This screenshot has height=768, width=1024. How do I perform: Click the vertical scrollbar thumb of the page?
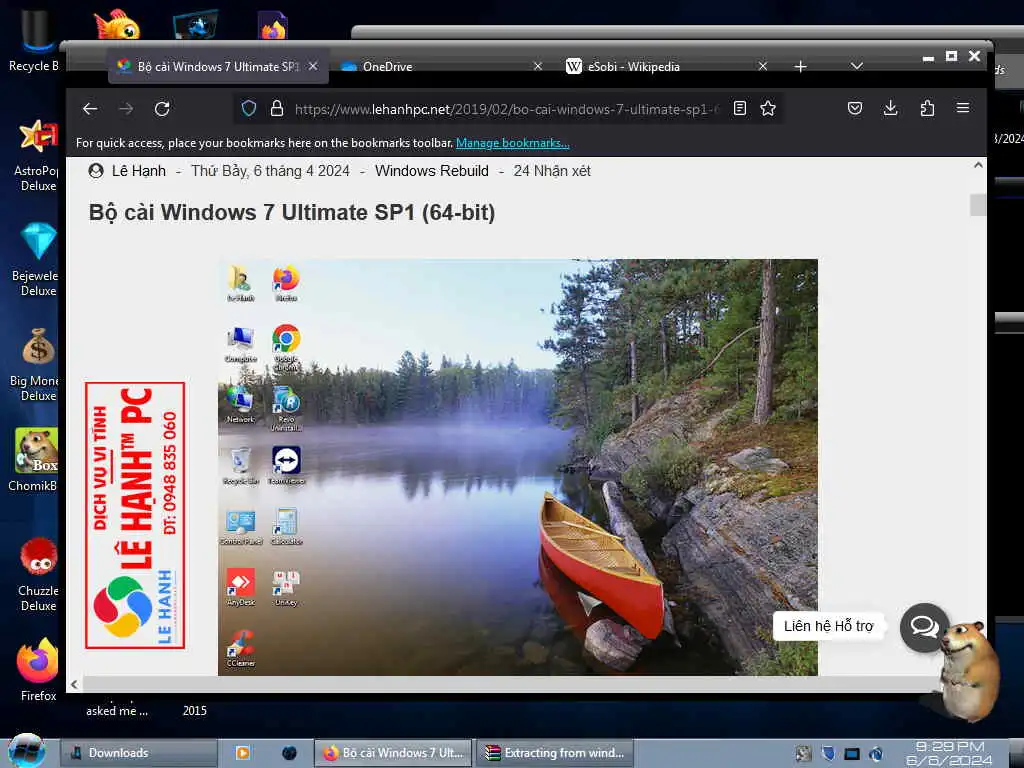tap(978, 204)
